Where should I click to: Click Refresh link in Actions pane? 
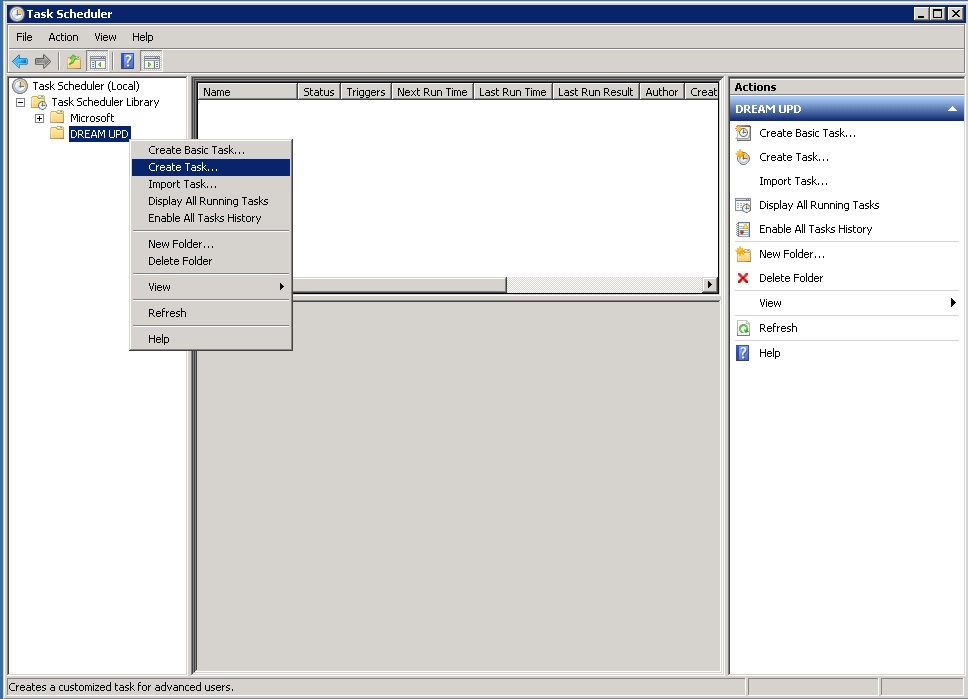(x=778, y=328)
